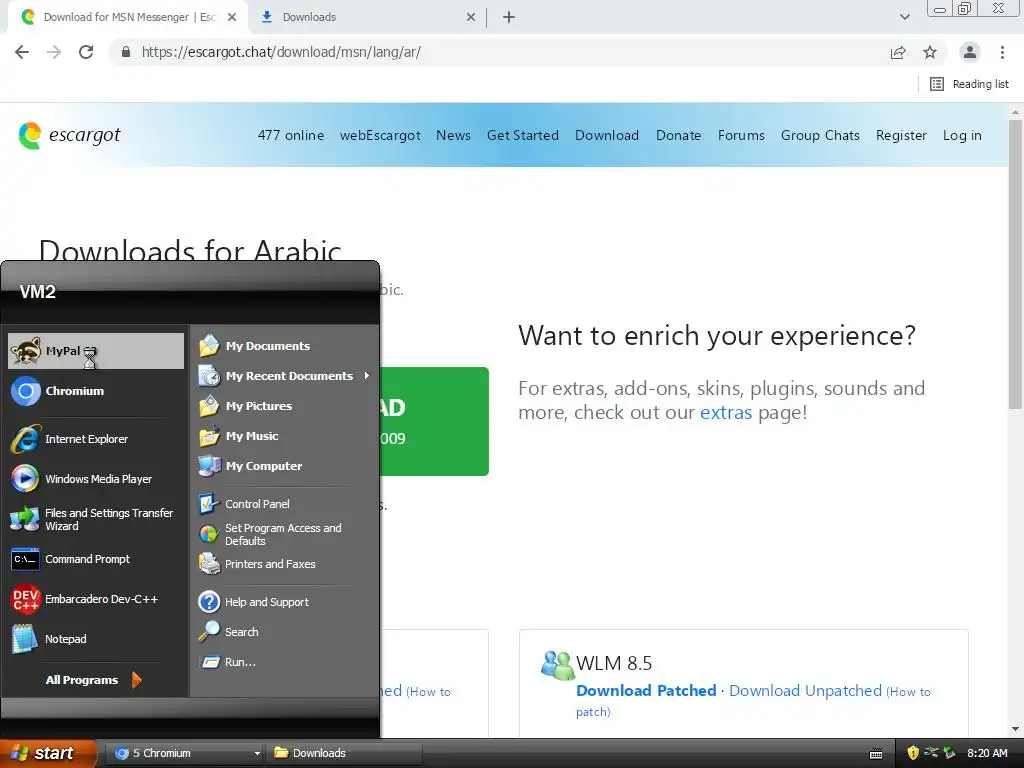This screenshot has height=768, width=1024.
Task: Click the Windows start button
Action: [48, 753]
